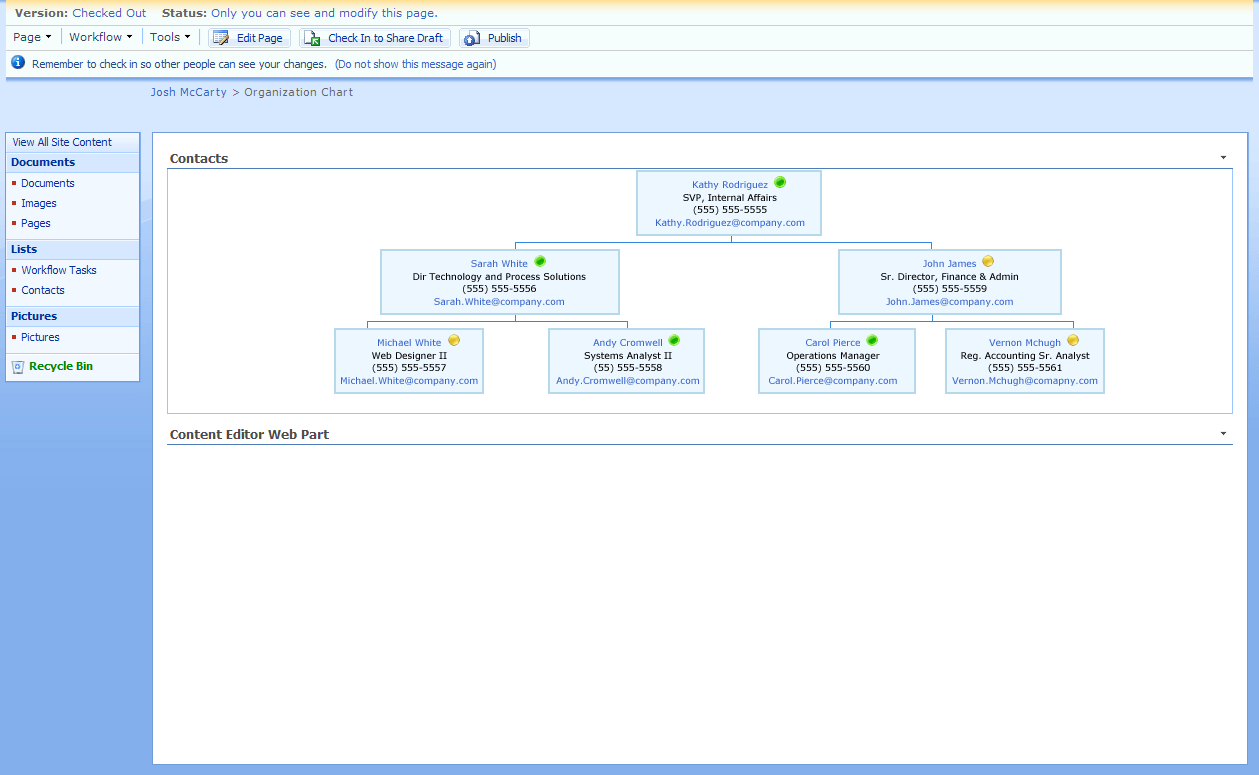This screenshot has width=1259, height=775.
Task: Click 'Web Designer II' title text
Action: point(409,356)
